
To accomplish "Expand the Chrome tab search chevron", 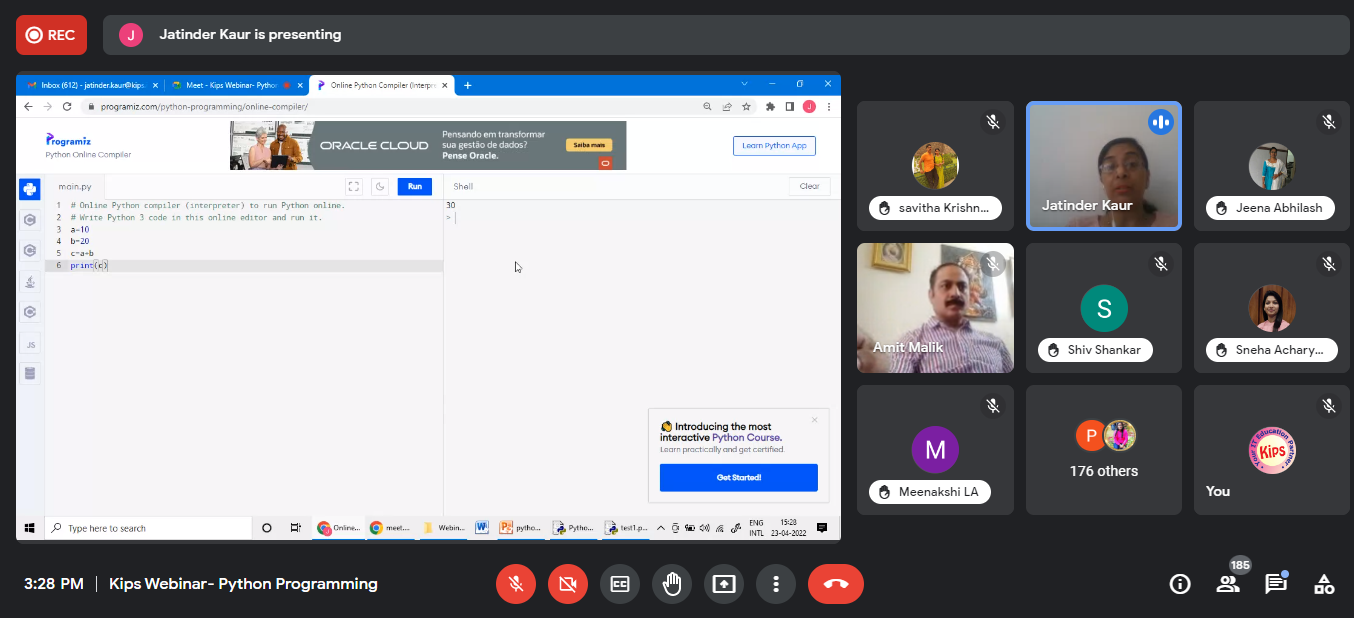I will 744,84.
